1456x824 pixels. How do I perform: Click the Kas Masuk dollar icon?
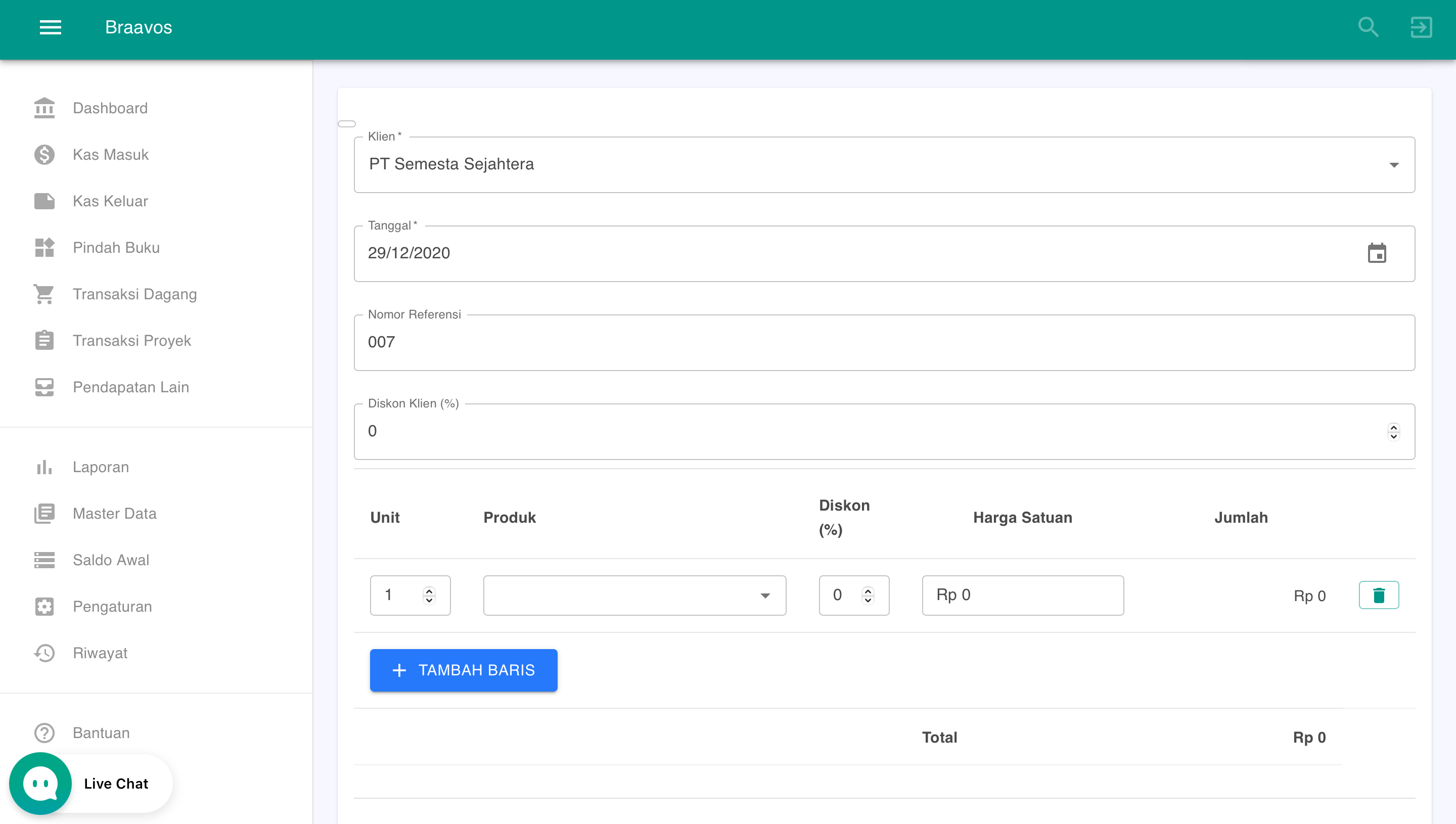point(44,155)
